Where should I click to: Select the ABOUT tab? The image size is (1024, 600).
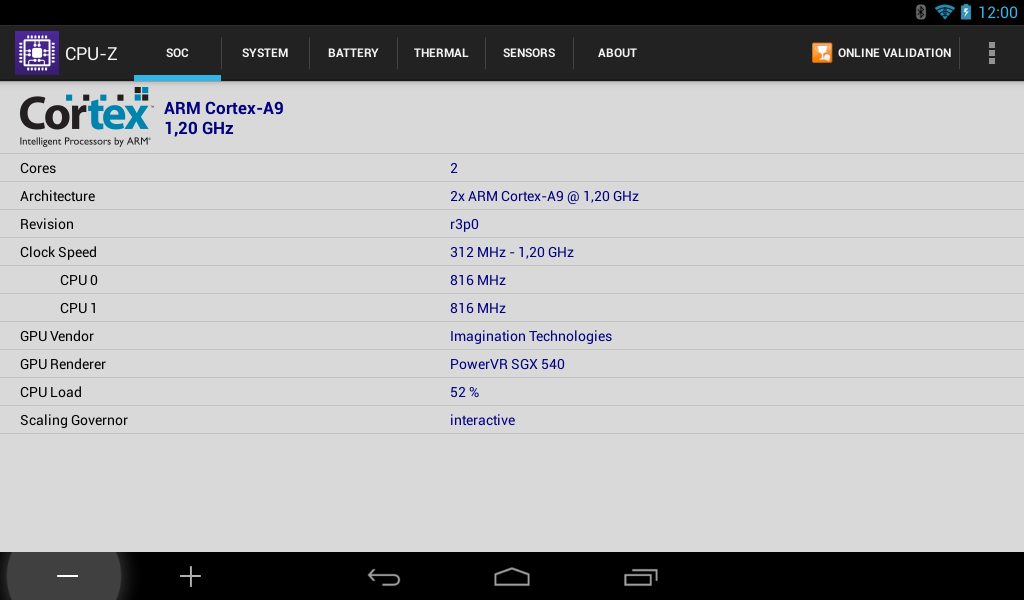pyautogui.click(x=617, y=53)
